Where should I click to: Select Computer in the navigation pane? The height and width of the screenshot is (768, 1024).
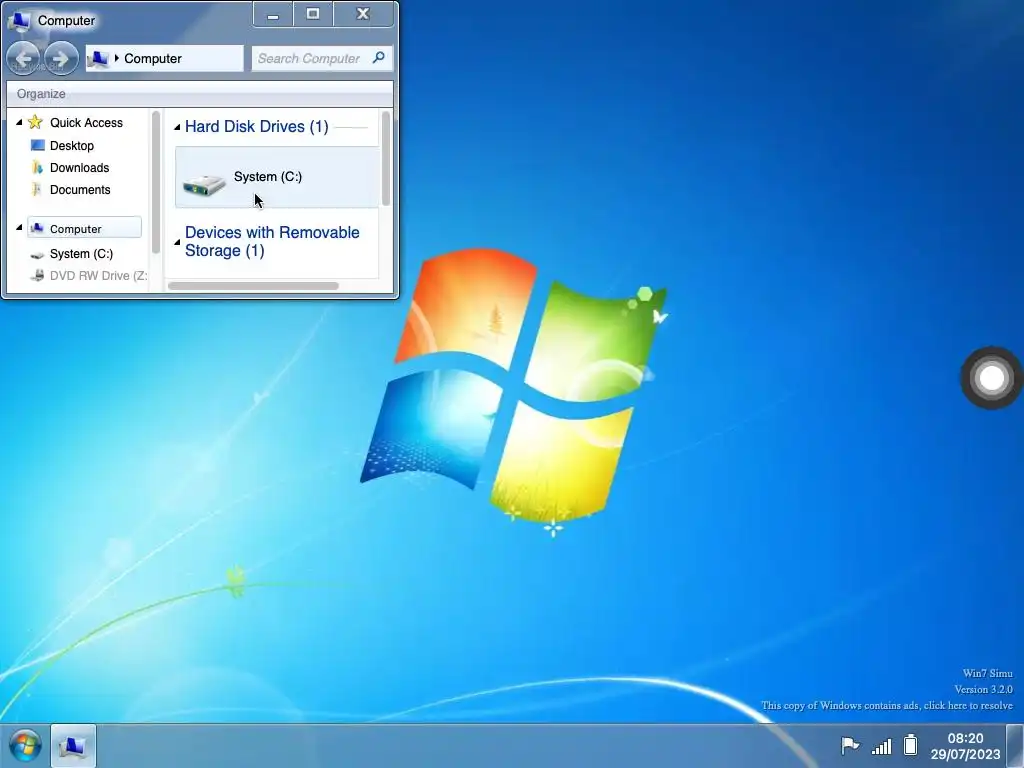84,228
